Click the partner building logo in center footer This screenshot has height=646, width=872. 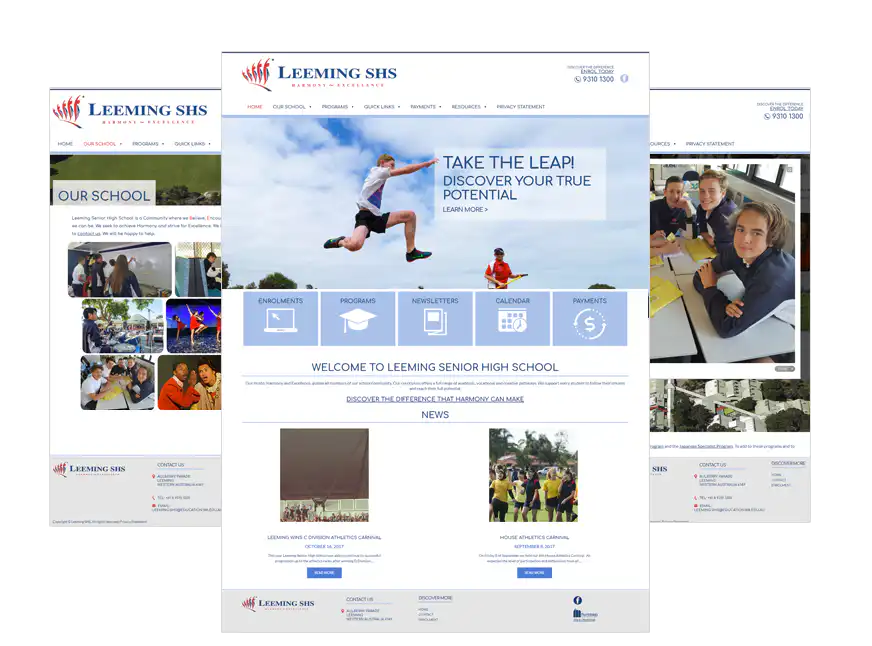point(584,615)
